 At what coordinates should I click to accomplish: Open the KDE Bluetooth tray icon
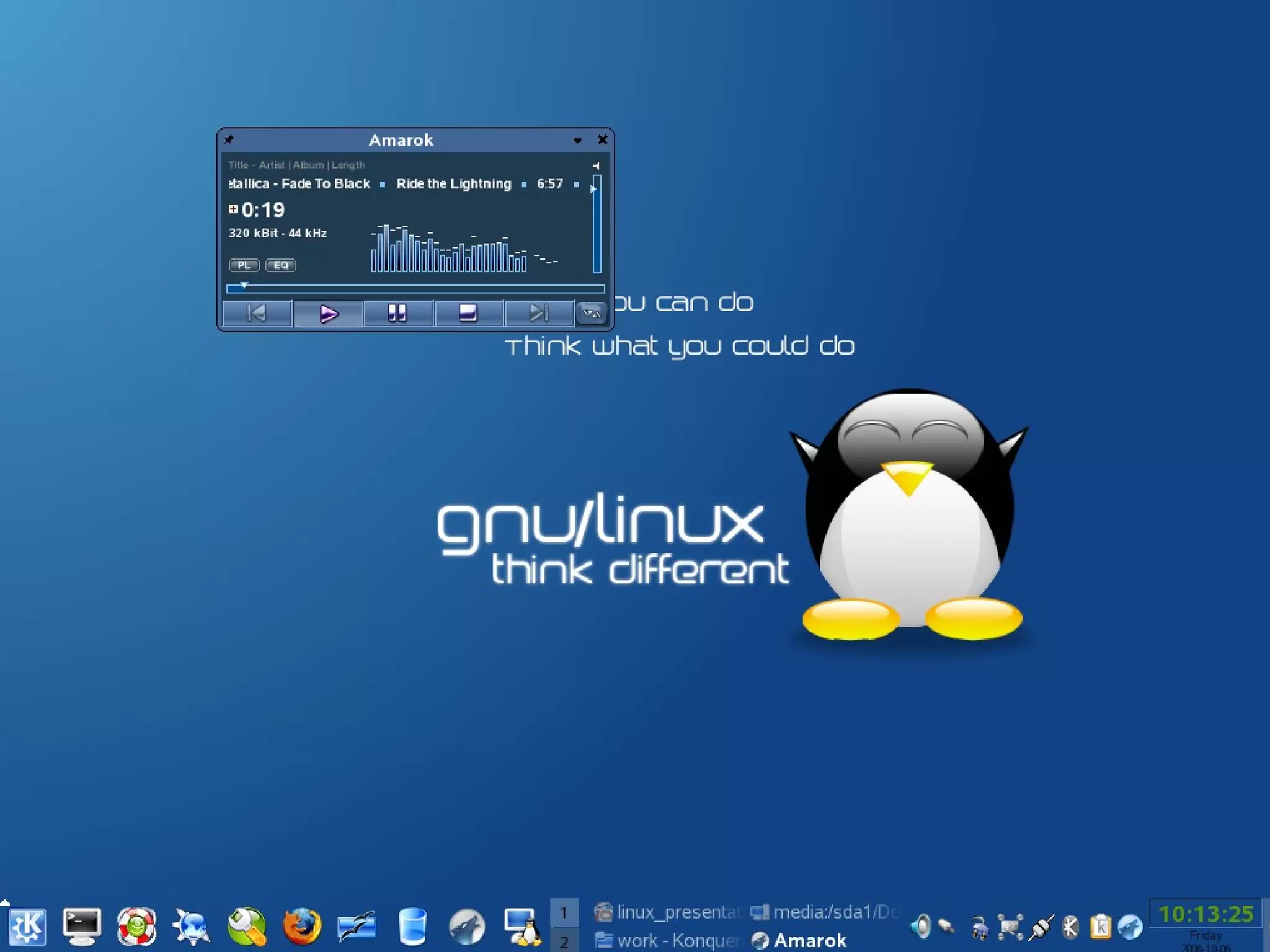tap(1070, 927)
